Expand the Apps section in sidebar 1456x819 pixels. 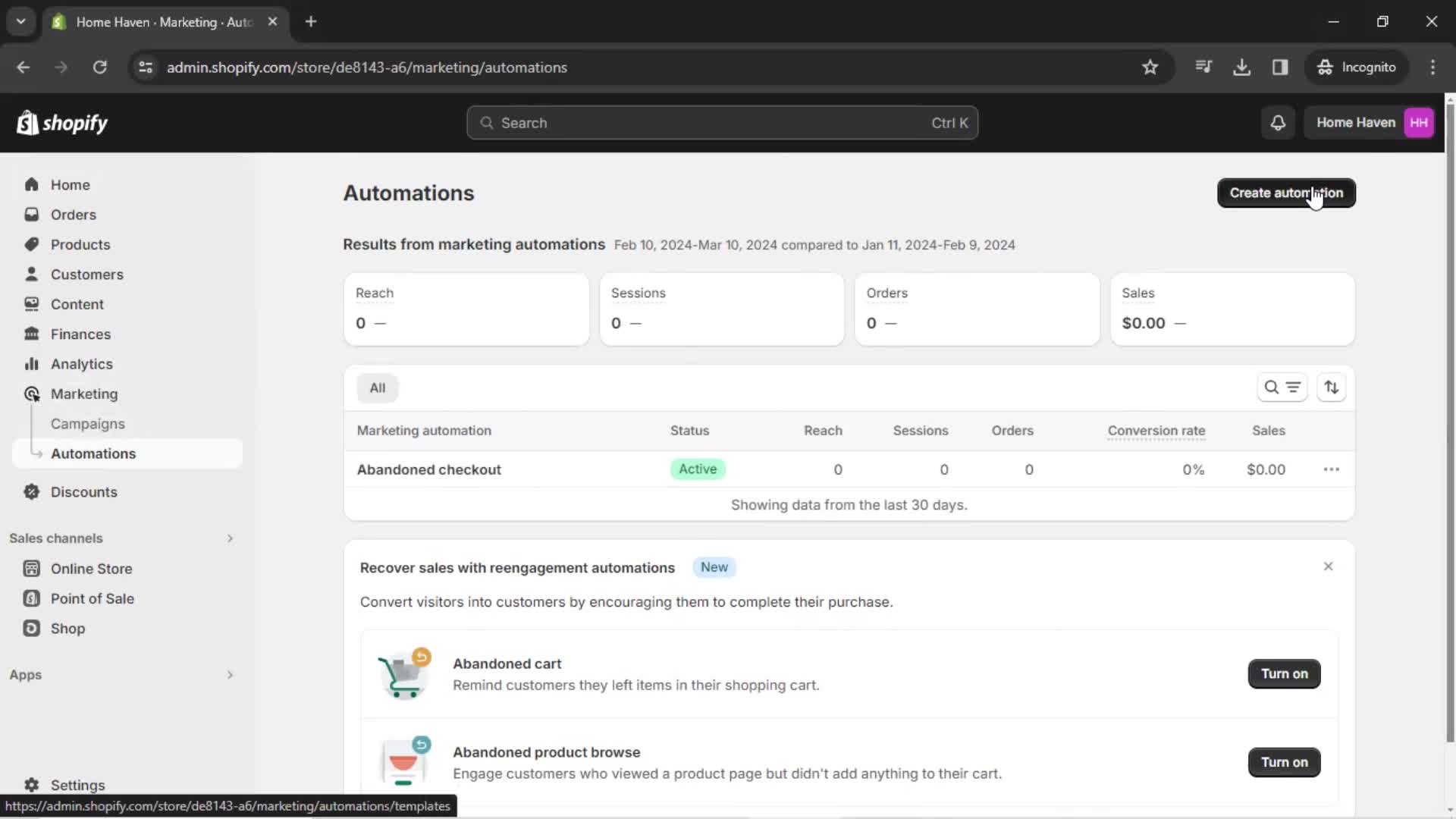pyautogui.click(x=229, y=674)
